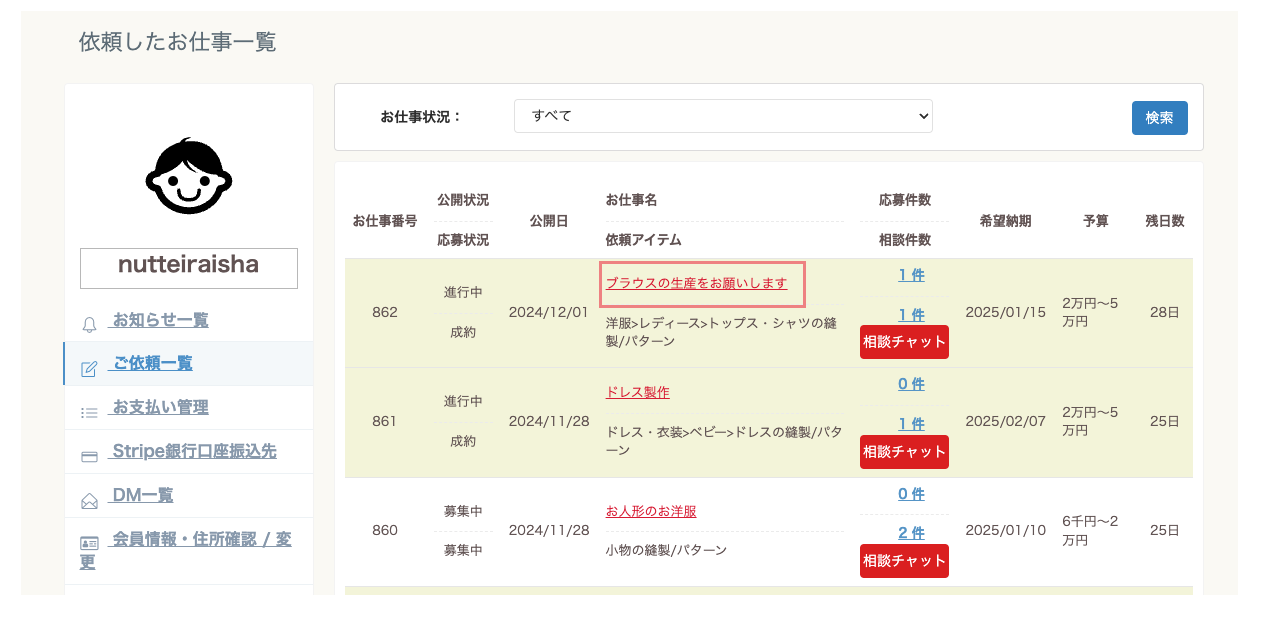Open お知らせ一覧 in the sidebar
1274x631 pixels.
click(x=160, y=320)
